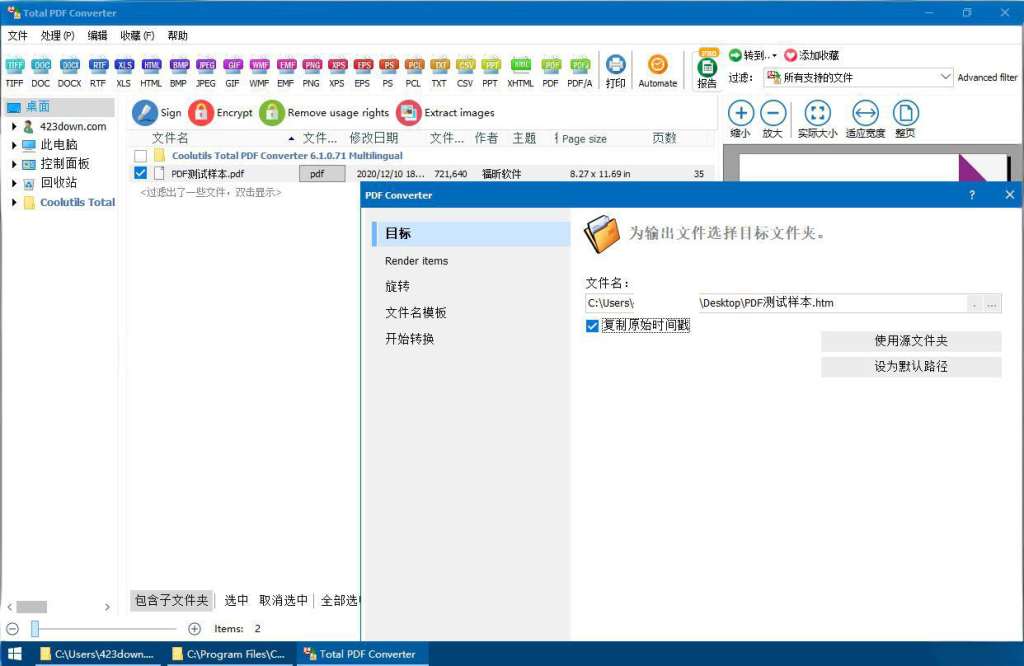Click the 适应宽度 fit-width icon
The width and height of the screenshot is (1024, 666).
pos(864,114)
